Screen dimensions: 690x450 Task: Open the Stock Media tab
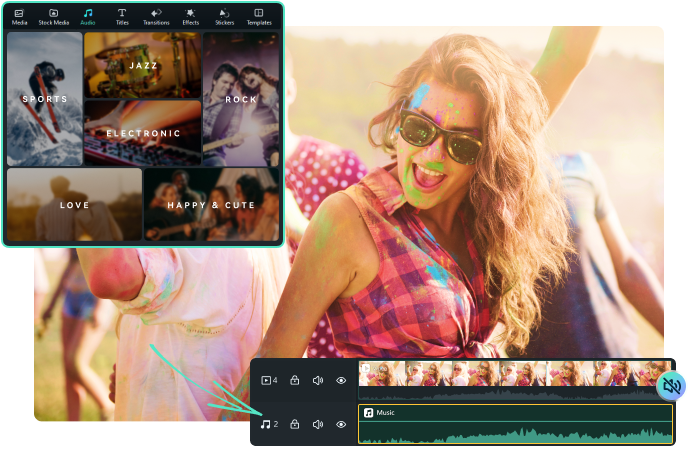pos(54,17)
